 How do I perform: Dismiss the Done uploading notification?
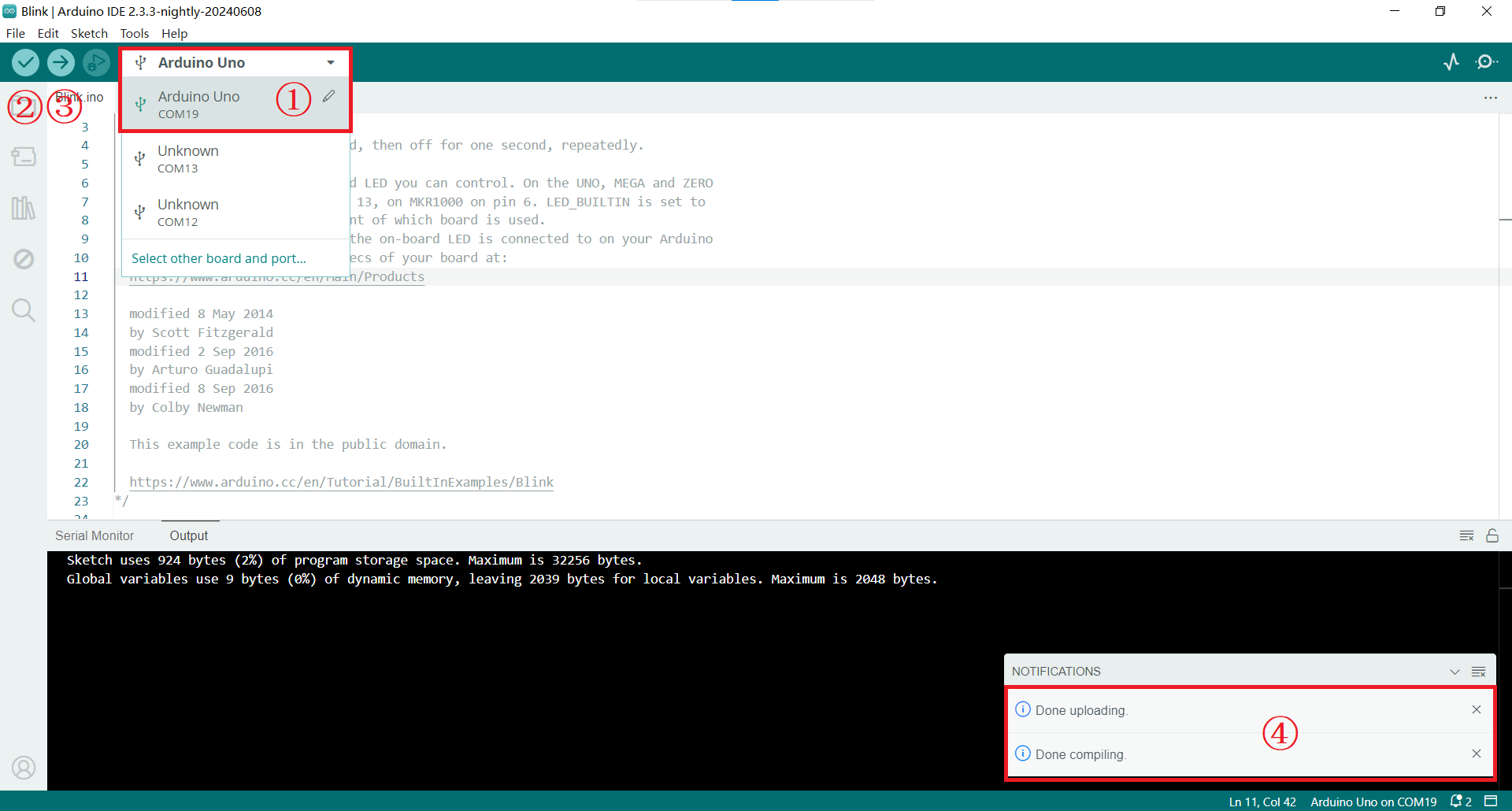[1477, 709]
